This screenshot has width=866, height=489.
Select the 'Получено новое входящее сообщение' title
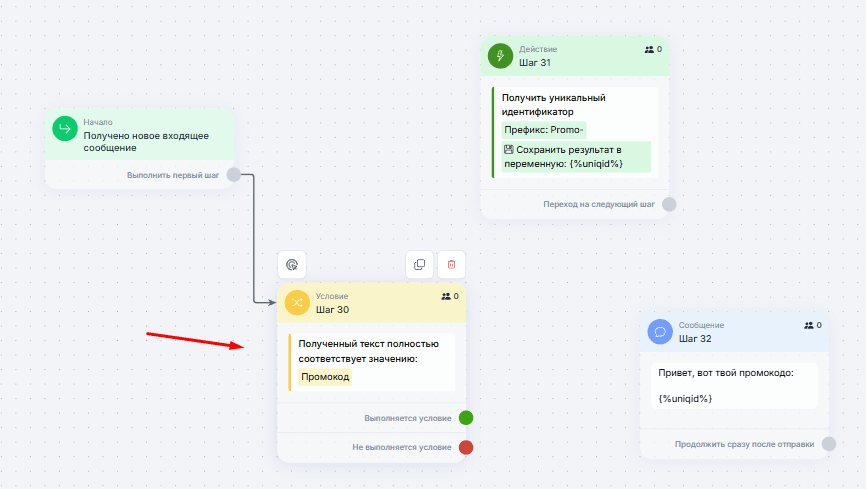pos(146,141)
